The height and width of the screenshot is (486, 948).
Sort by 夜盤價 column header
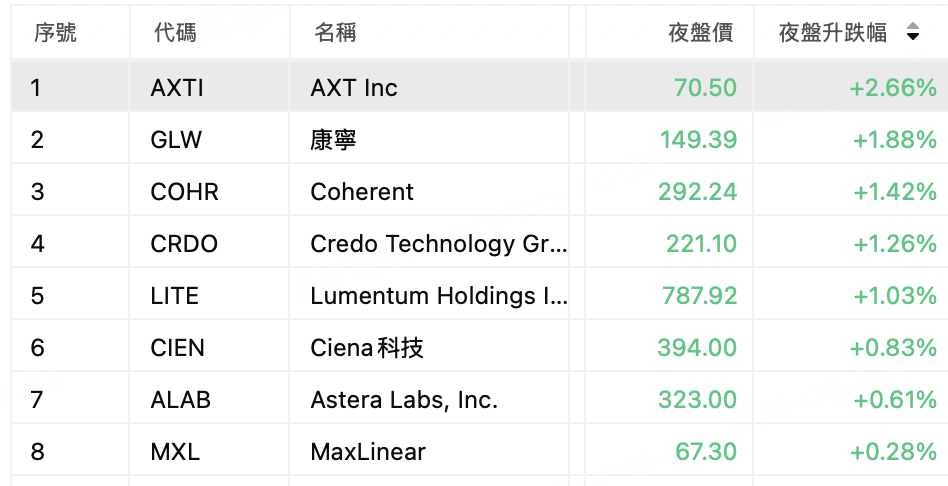701,33
